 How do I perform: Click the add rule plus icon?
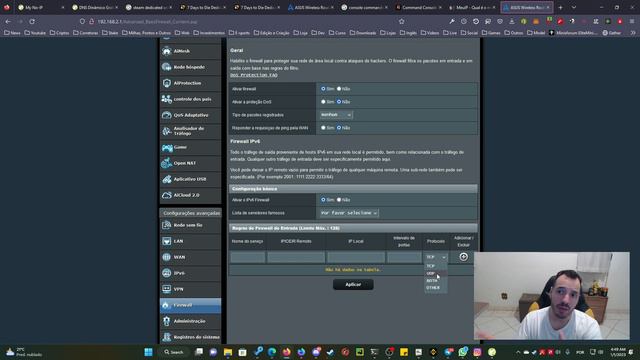click(x=463, y=257)
